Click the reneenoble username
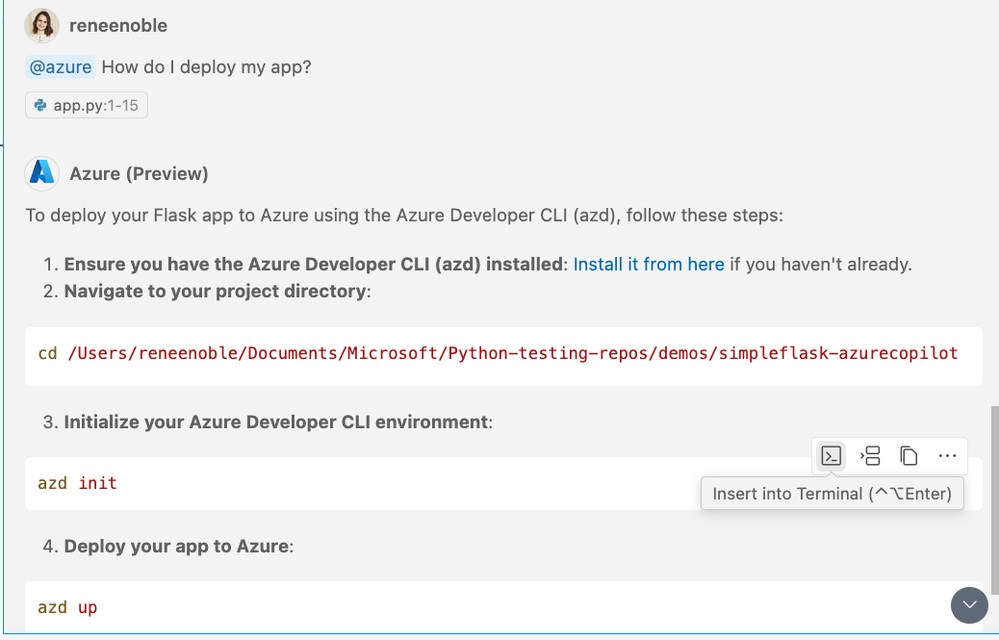Image resolution: width=999 pixels, height=640 pixels. (x=118, y=25)
